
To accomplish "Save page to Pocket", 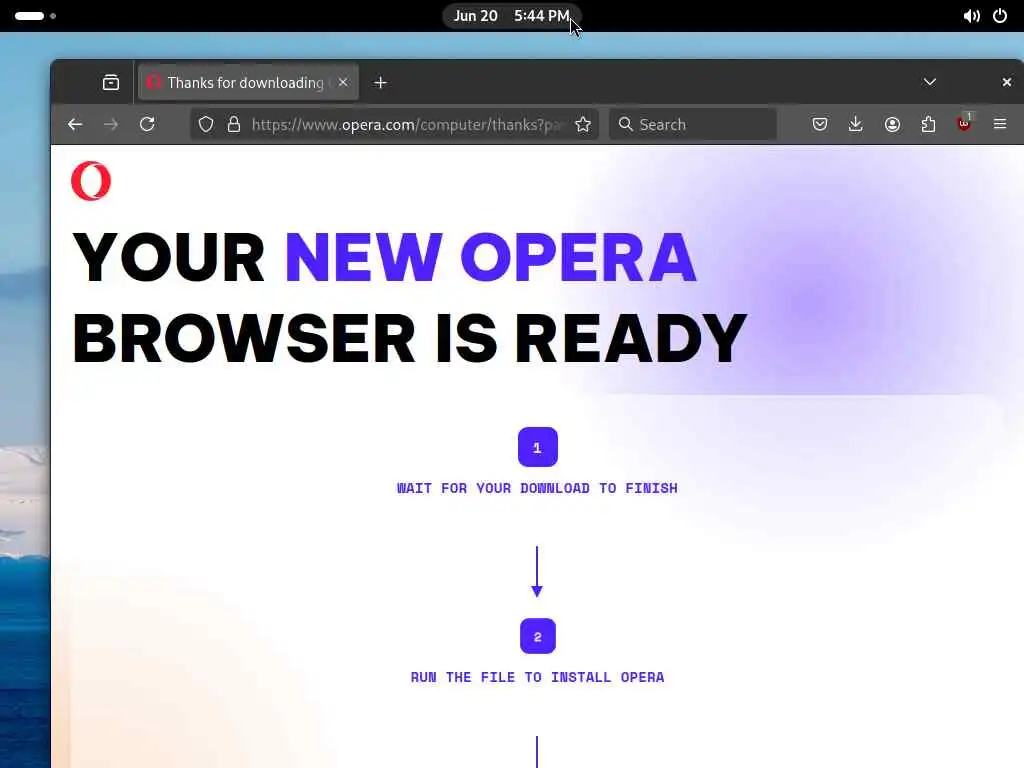I will pos(820,124).
